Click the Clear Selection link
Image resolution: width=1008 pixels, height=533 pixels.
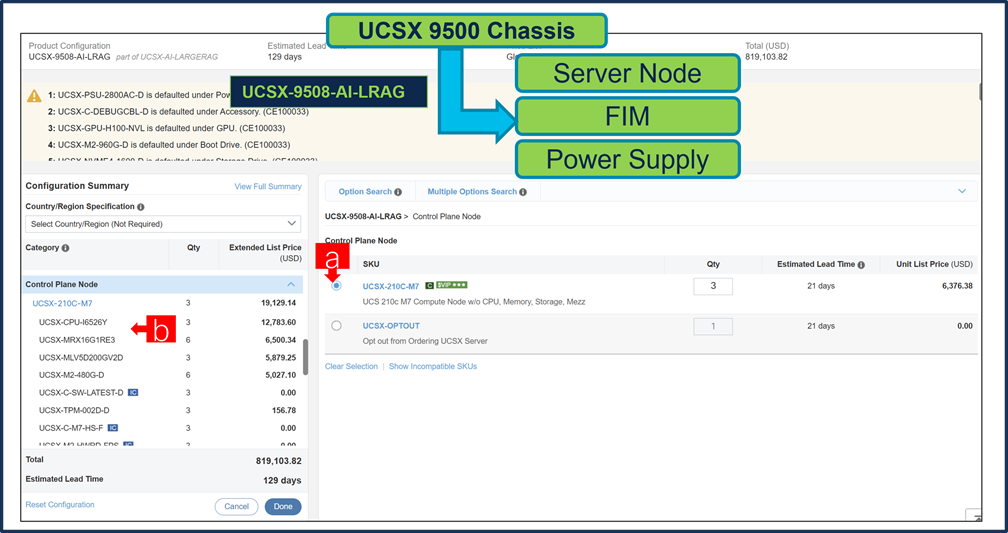351,366
